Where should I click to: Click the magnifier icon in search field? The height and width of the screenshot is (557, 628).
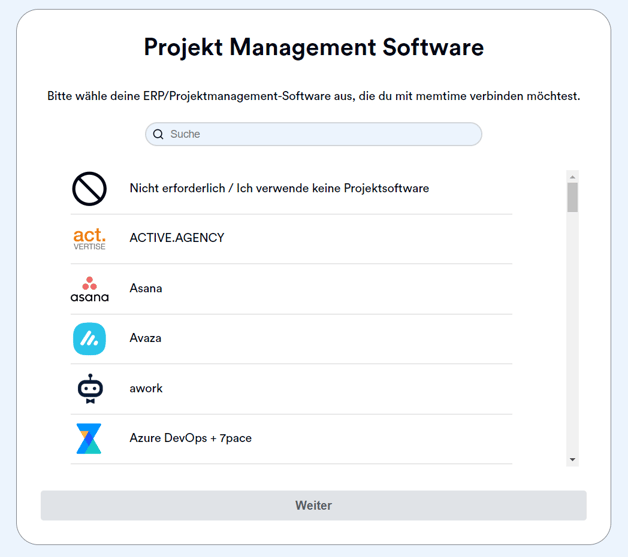click(158, 134)
